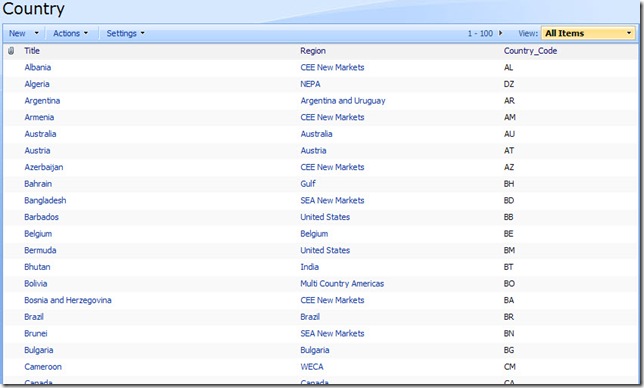644x388 pixels.
Task: Open the Actions menu
Action: point(71,33)
